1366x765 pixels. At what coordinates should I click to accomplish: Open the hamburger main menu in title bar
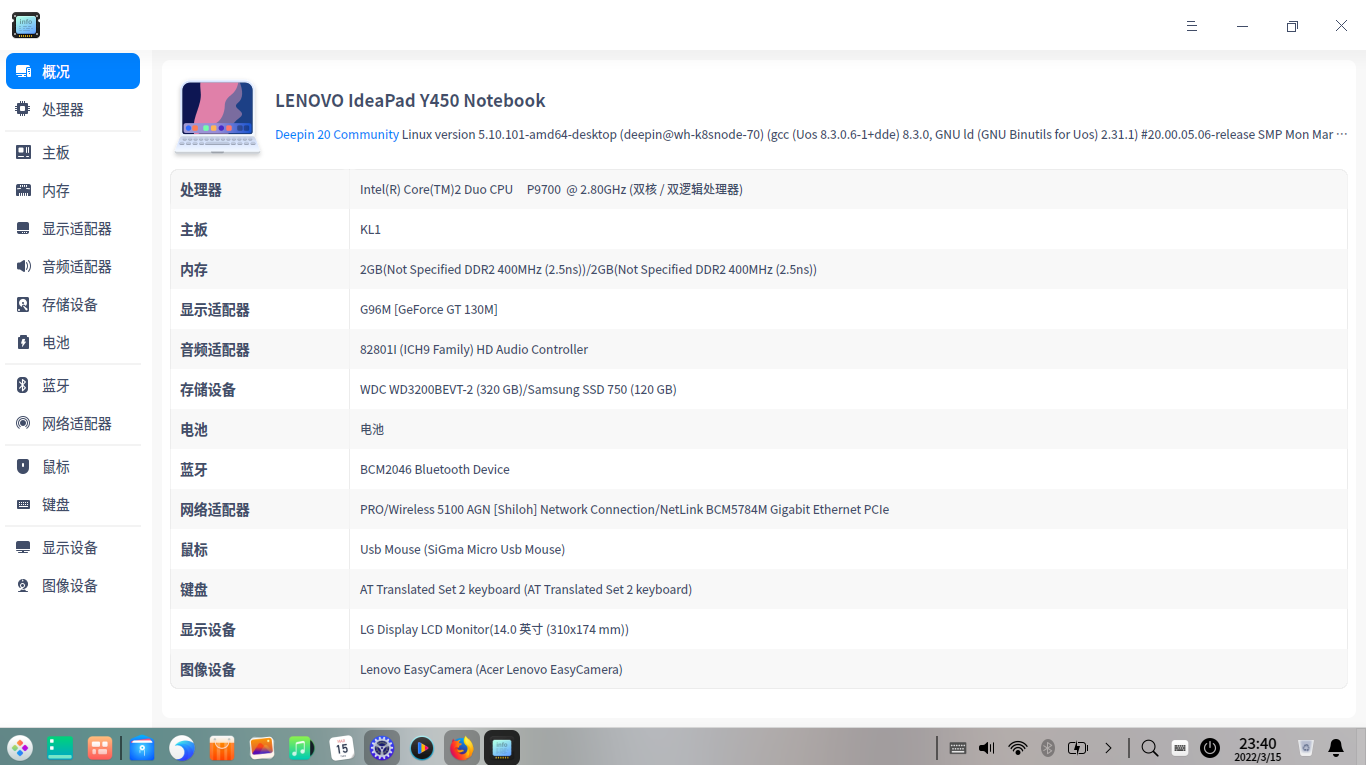coord(1192,26)
